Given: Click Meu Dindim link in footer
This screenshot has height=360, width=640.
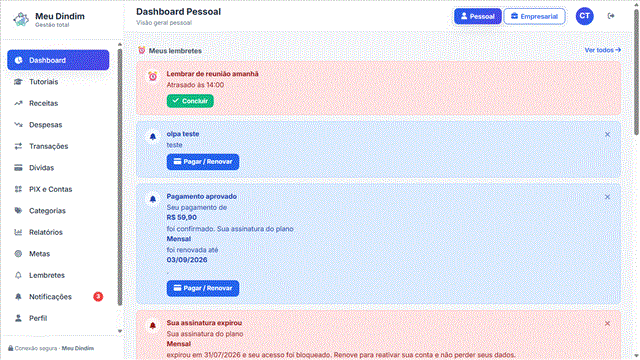Looking at the screenshot, I should click(x=78, y=348).
